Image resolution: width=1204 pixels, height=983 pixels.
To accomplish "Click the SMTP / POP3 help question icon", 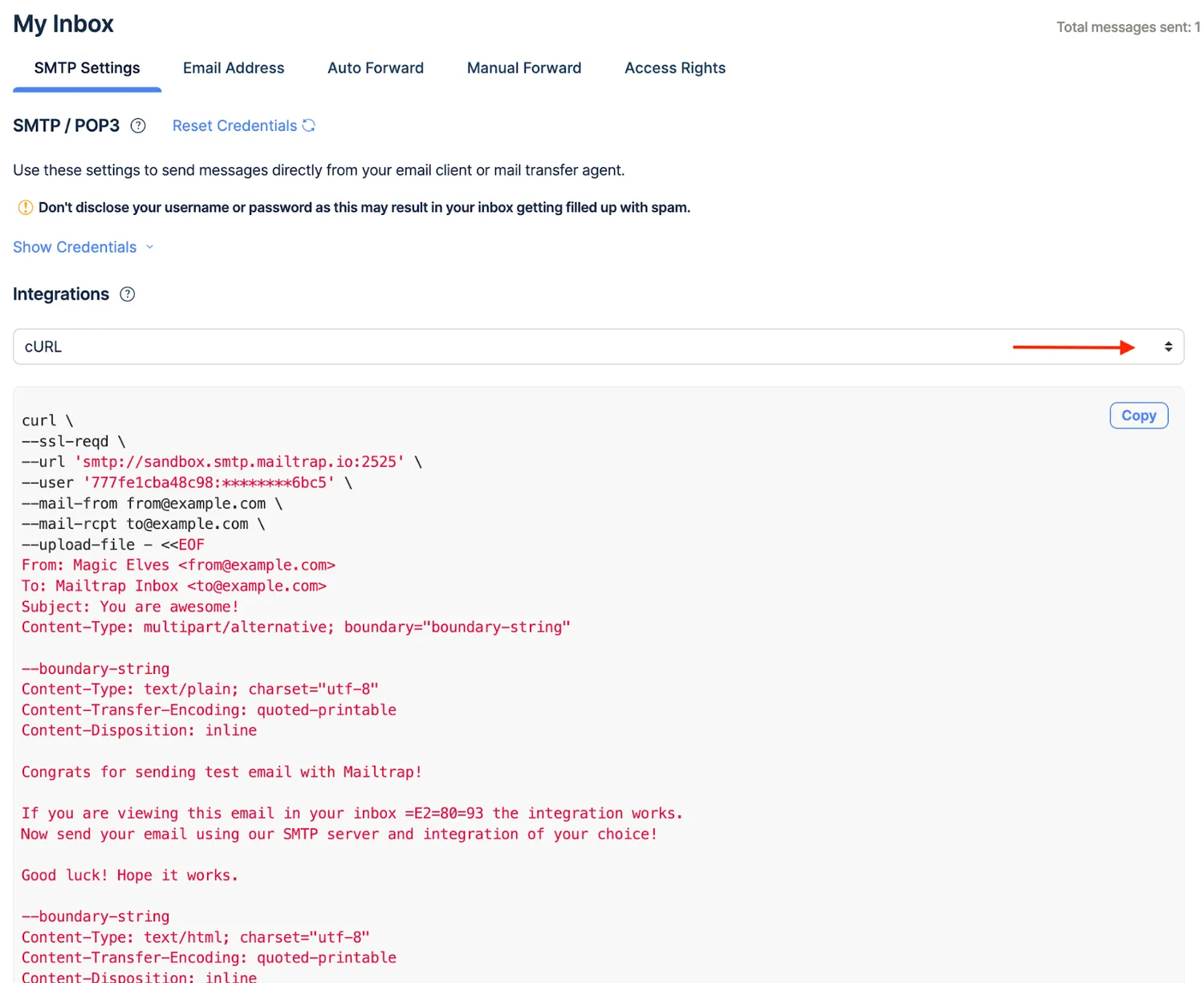I will (138, 126).
